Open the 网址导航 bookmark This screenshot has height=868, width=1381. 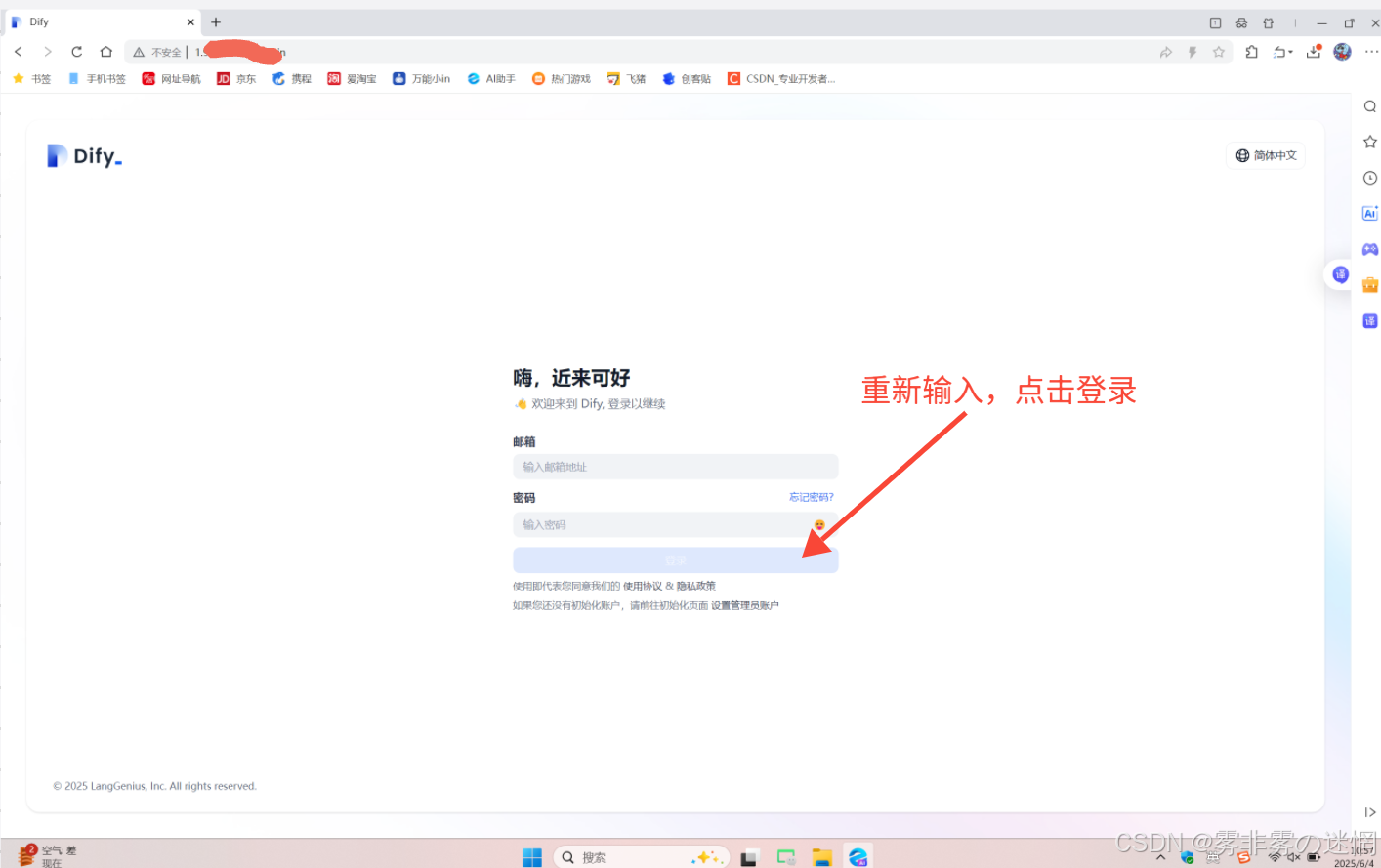(172, 79)
